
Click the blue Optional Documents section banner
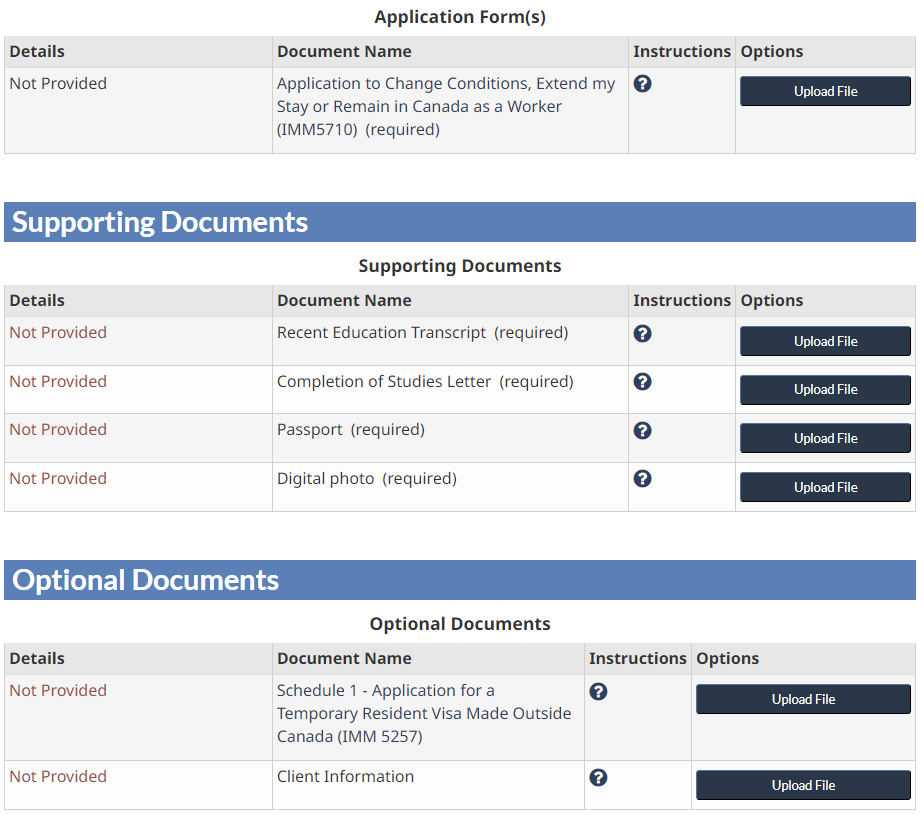tap(460, 580)
